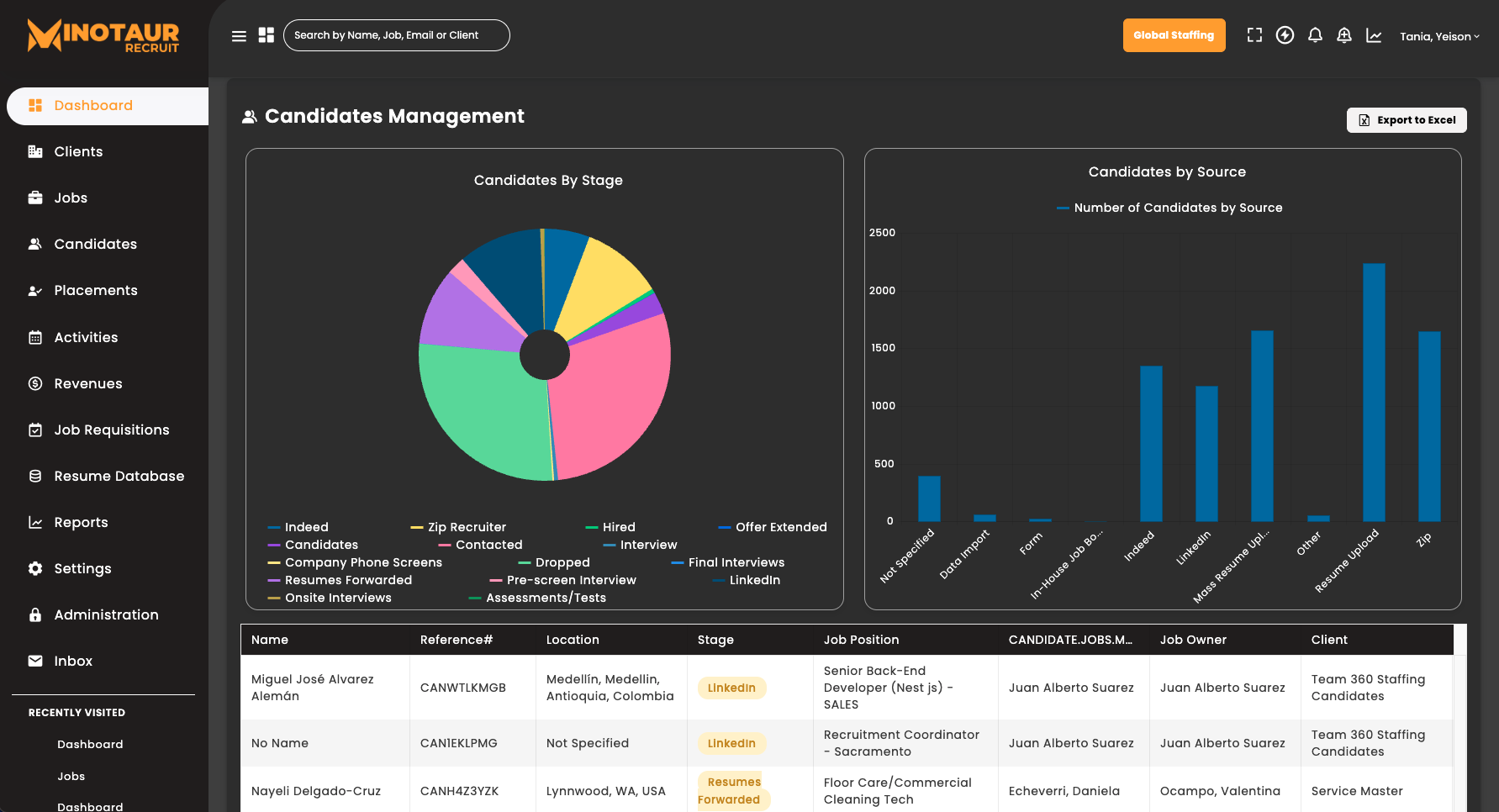Click the Placements user-check icon
Viewport: 1499px width, 812px height.
35,291
